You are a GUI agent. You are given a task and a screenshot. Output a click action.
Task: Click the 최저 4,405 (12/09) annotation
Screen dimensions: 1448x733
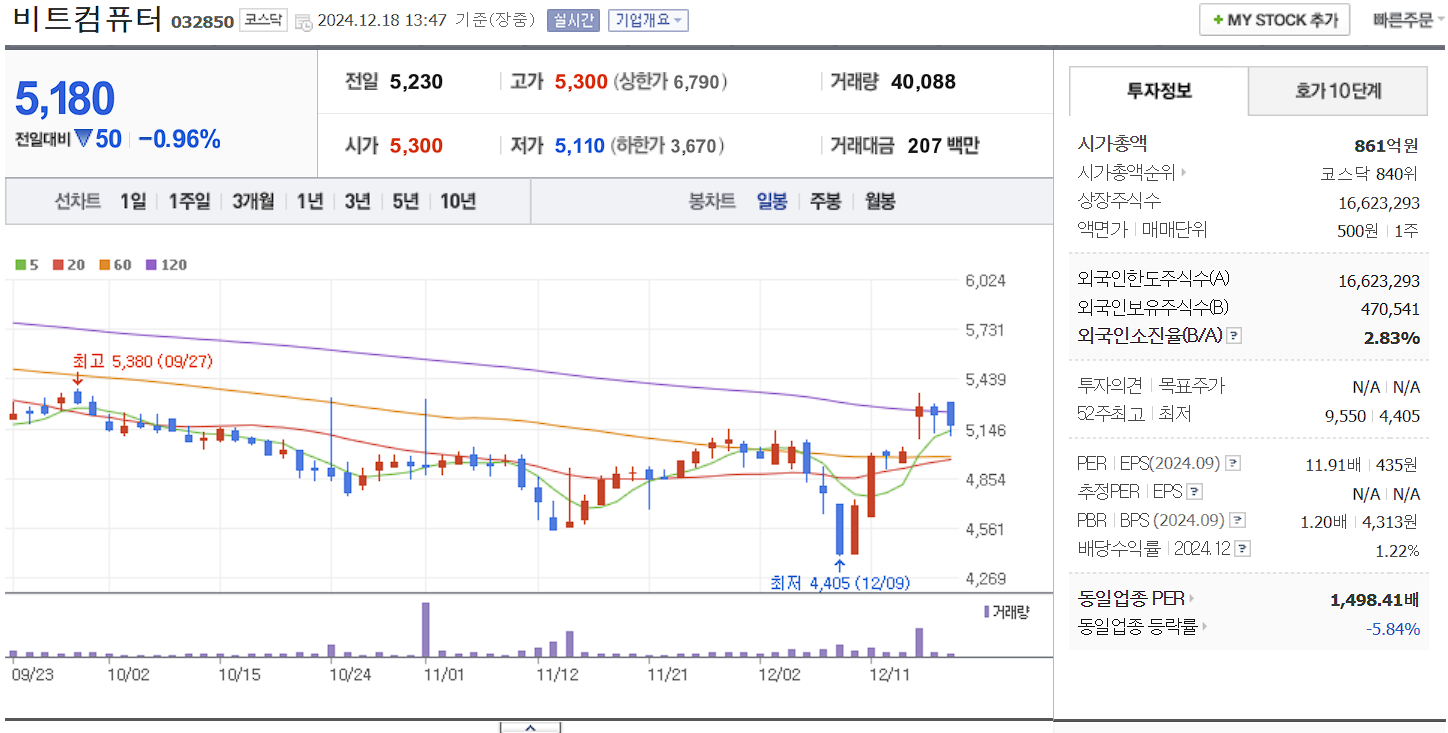pyautogui.click(x=840, y=582)
